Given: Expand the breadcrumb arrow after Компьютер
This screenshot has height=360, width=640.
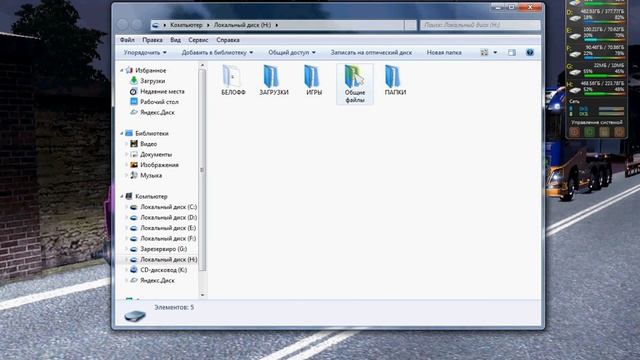Looking at the screenshot, I should tap(208, 25).
